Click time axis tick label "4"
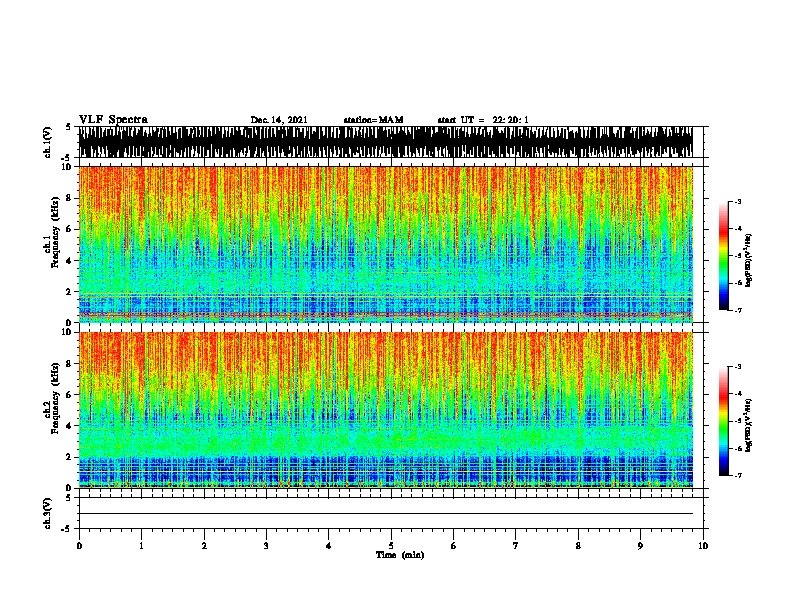The image size is (792, 612). tap(329, 546)
